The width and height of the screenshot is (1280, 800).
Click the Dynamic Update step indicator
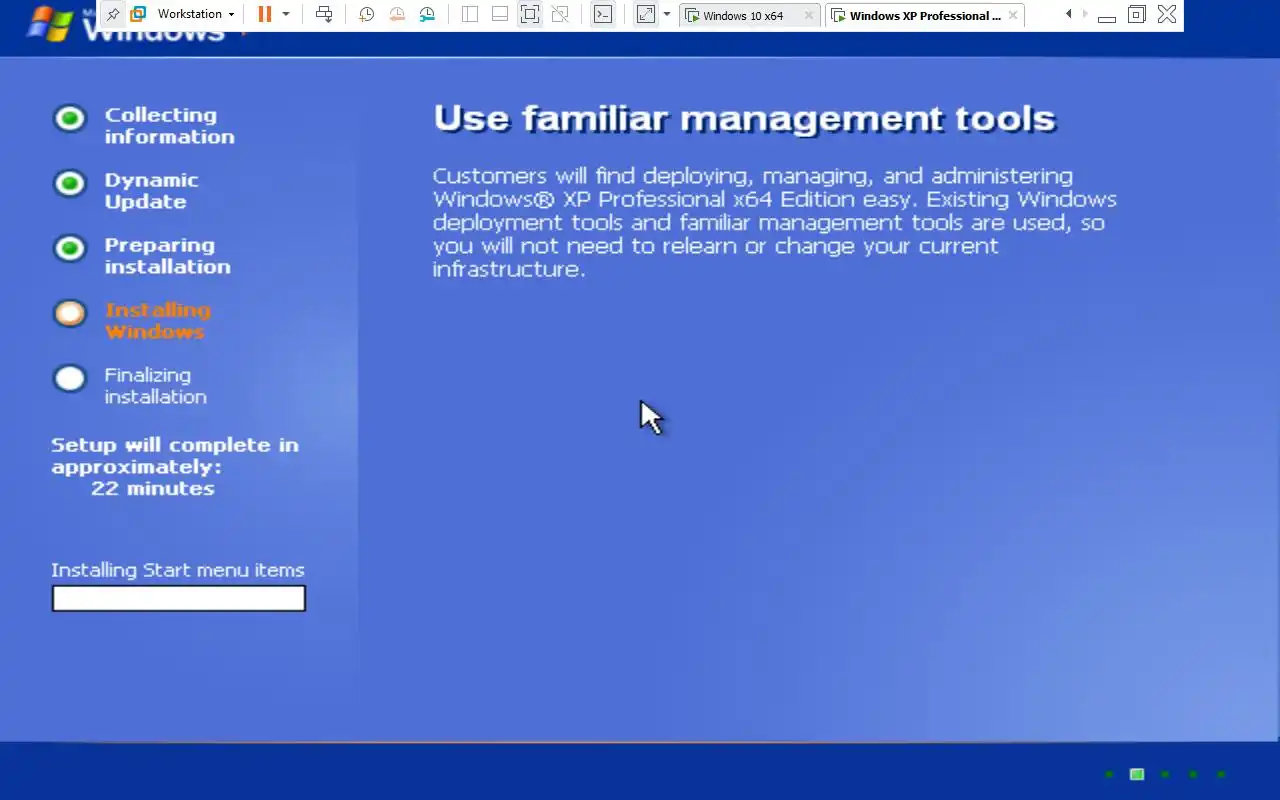click(x=70, y=183)
